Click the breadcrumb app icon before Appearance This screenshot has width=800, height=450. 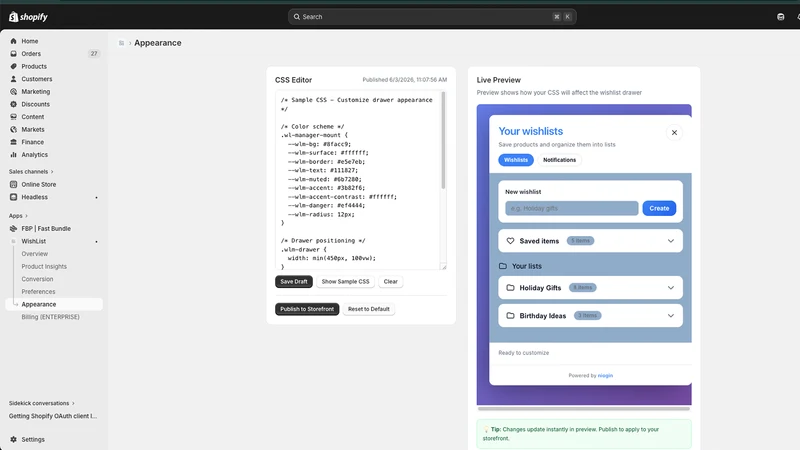(121, 43)
